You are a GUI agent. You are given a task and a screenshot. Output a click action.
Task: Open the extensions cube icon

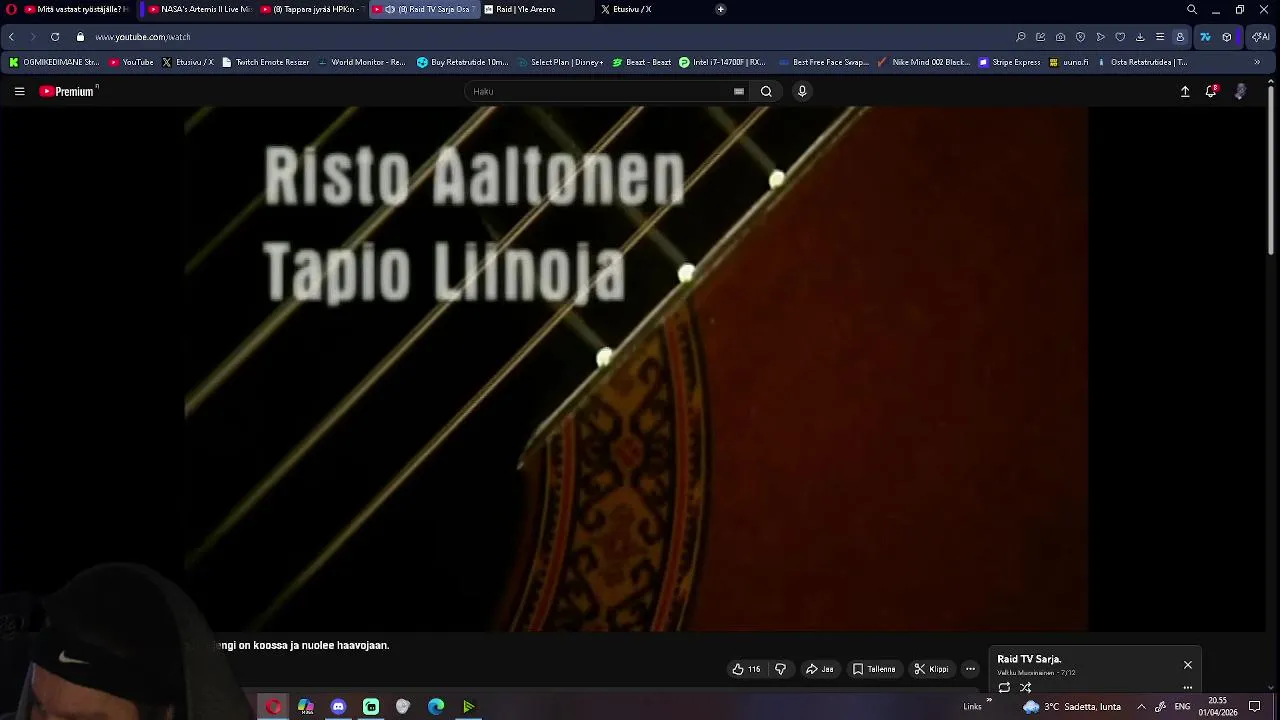1227,37
